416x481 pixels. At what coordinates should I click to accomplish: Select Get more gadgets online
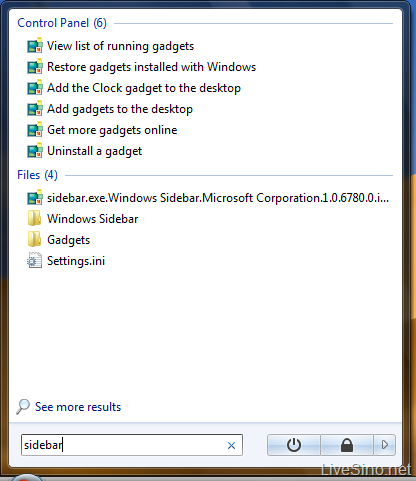click(112, 130)
